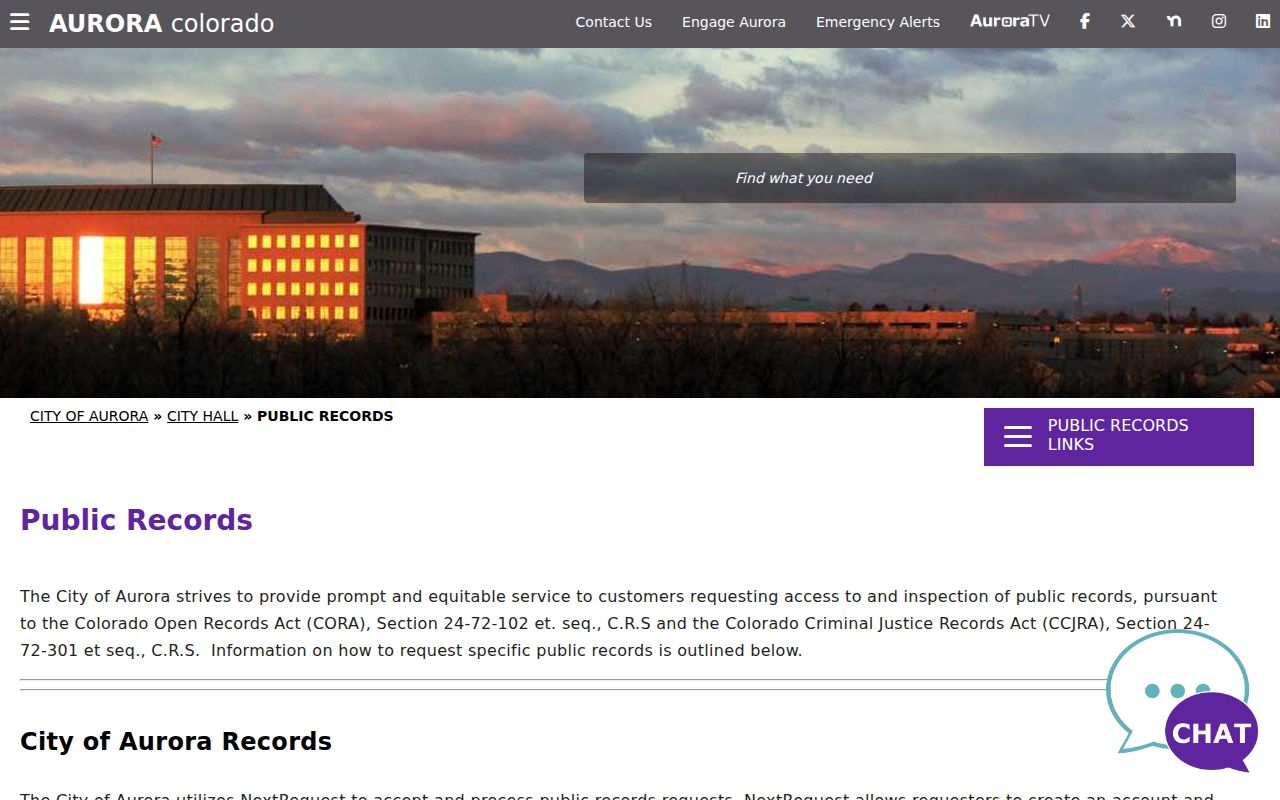Open the Emergency Alerts link
This screenshot has width=1280, height=800.
[878, 22]
